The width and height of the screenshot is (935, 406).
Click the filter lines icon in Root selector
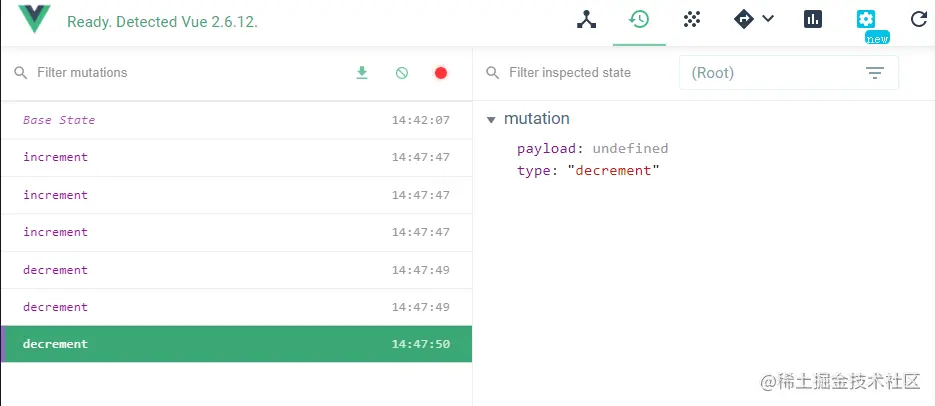[x=875, y=73]
